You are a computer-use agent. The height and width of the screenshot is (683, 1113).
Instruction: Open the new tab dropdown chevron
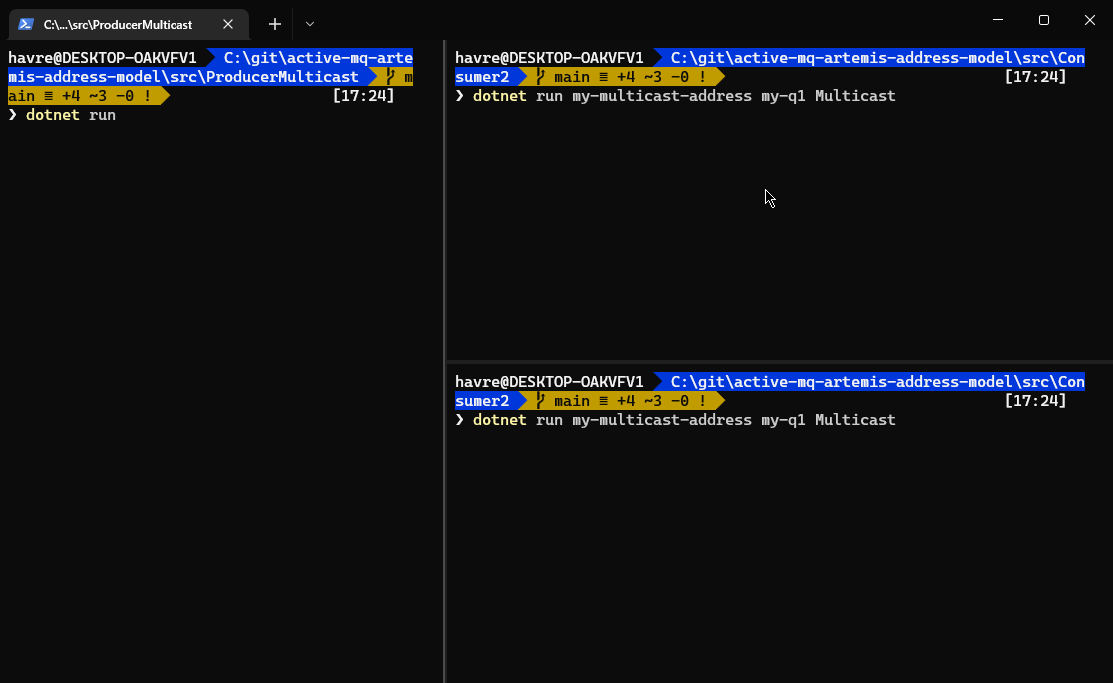pyautogui.click(x=310, y=24)
